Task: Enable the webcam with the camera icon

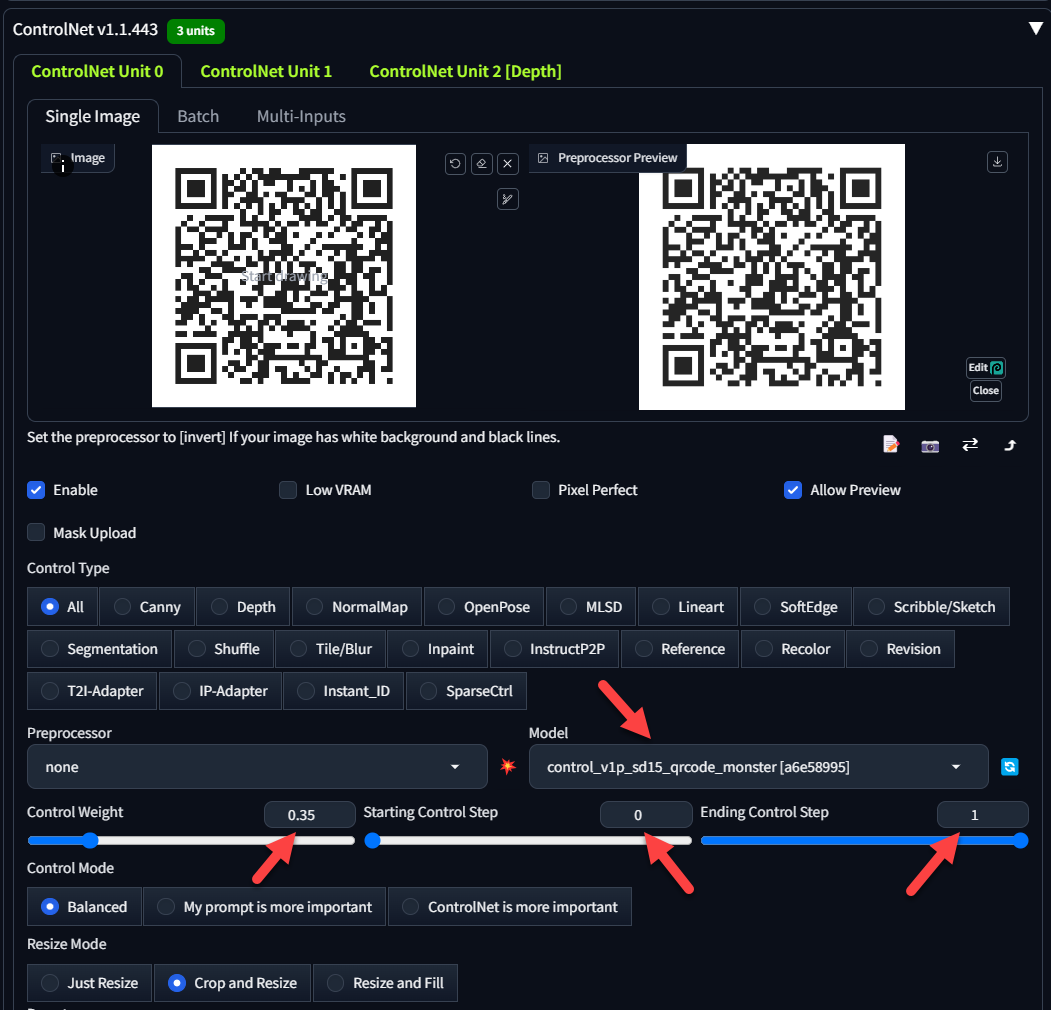Action: (930, 445)
